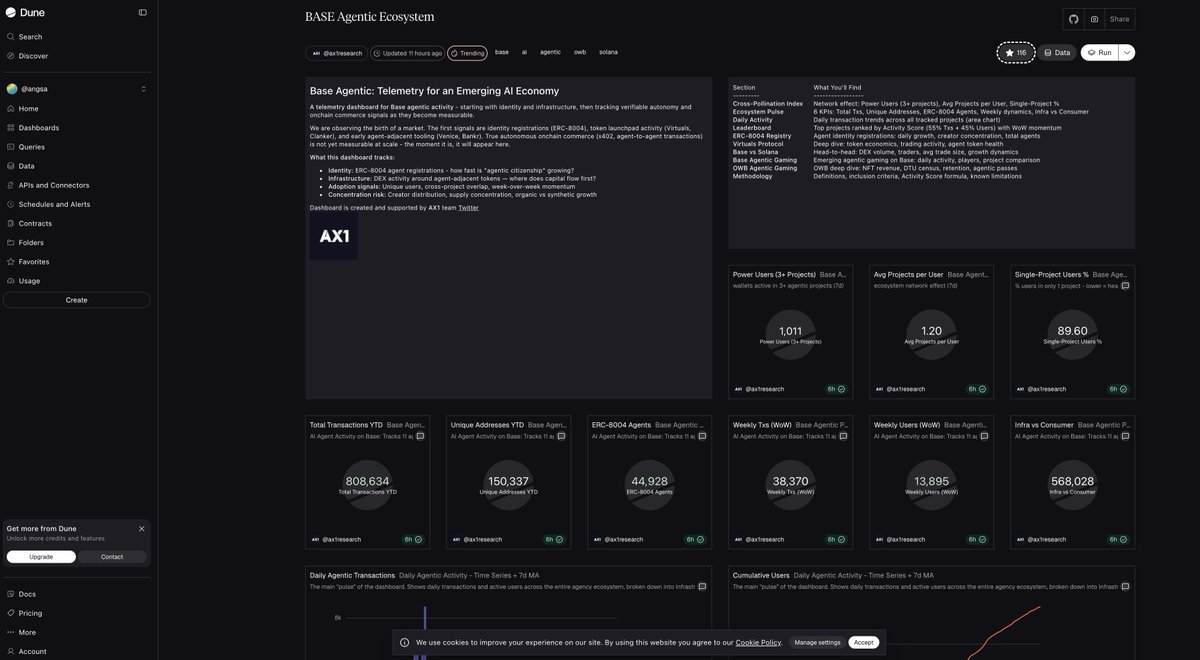The image size is (1200, 660).
Task: Select the 'owb' tag
Action: 580,52
